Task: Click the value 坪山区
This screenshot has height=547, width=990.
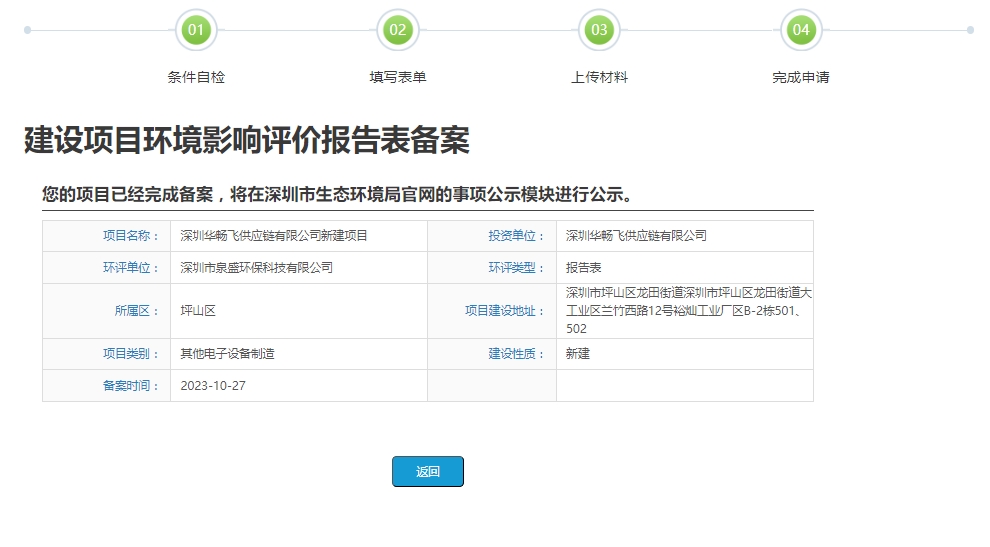Action: point(198,311)
